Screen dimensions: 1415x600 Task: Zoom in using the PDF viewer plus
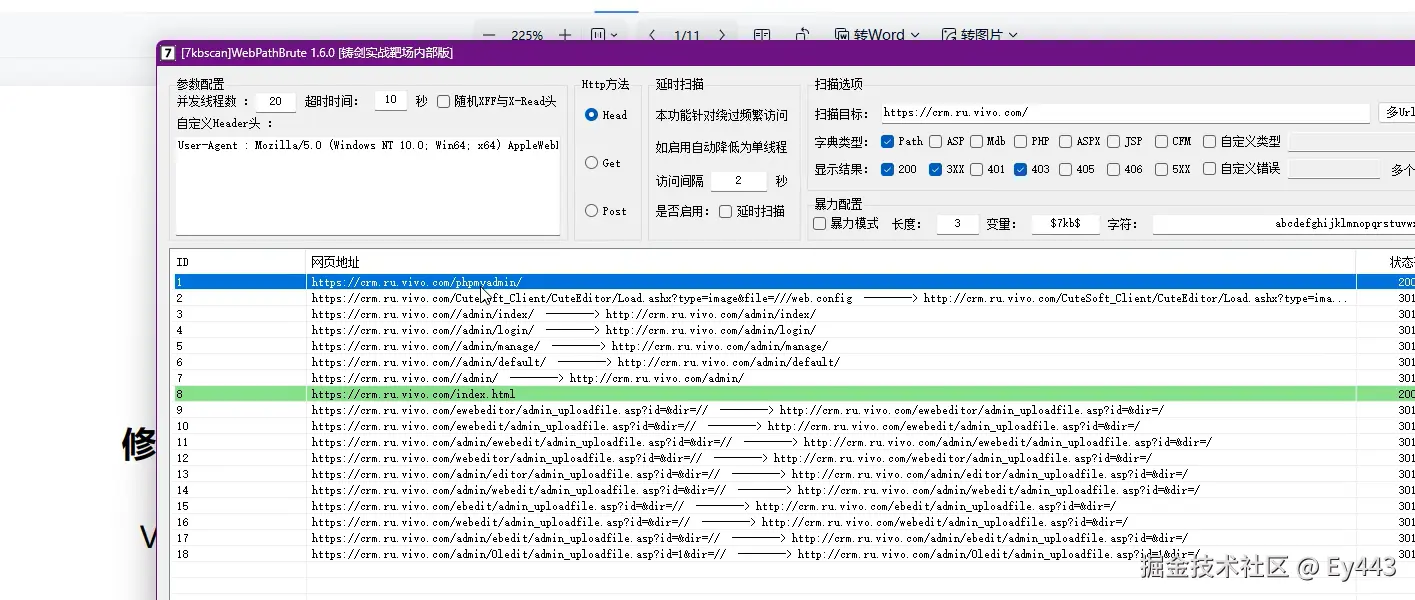pyautogui.click(x=565, y=35)
